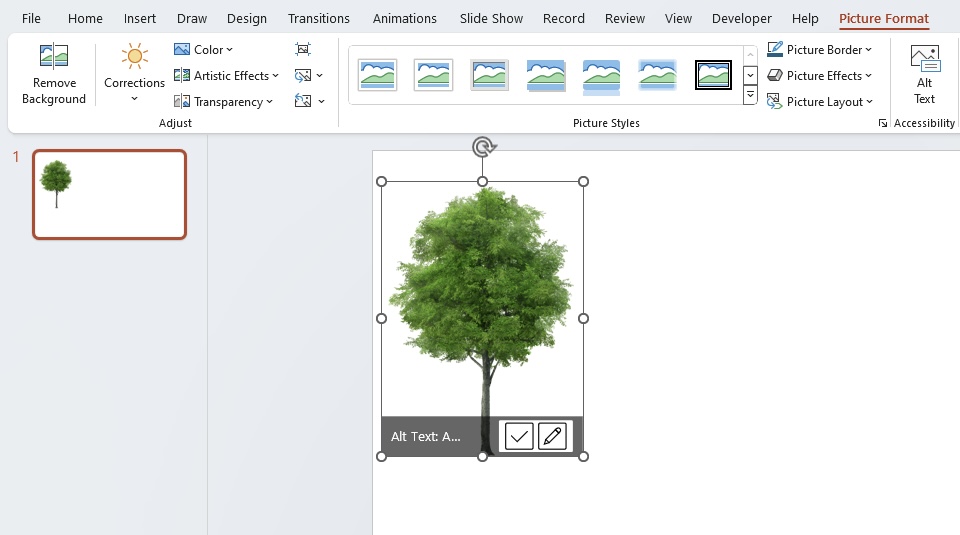
Task: Select slide 1 thumbnail
Action: [x=110, y=194]
